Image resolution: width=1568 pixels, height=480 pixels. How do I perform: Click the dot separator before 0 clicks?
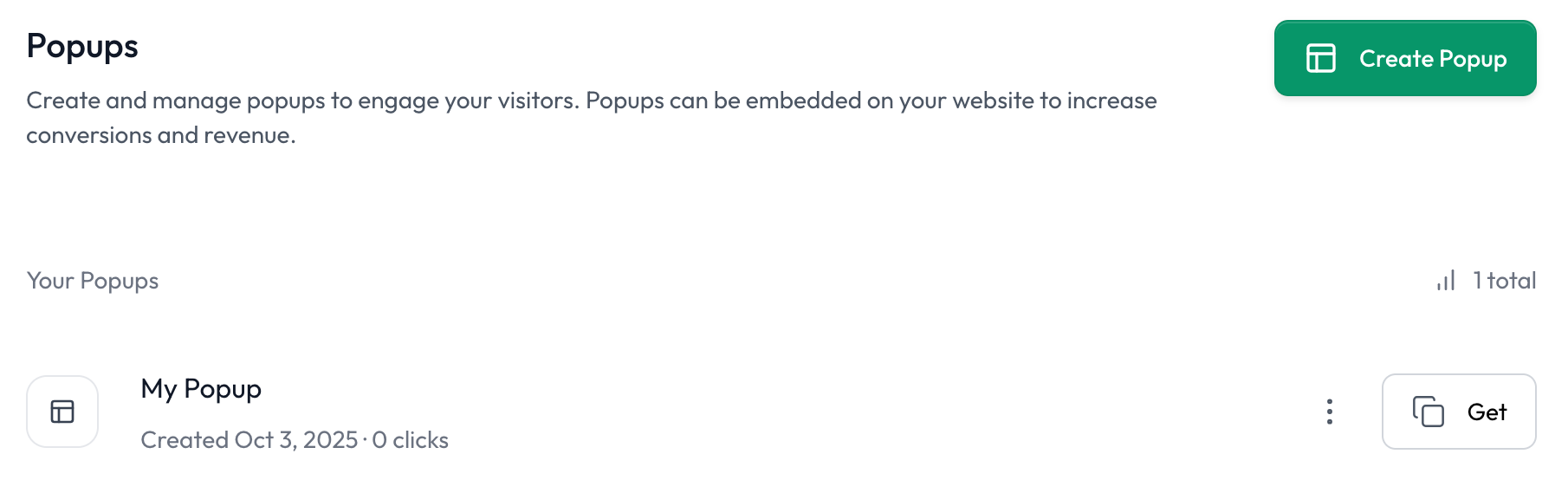point(365,440)
